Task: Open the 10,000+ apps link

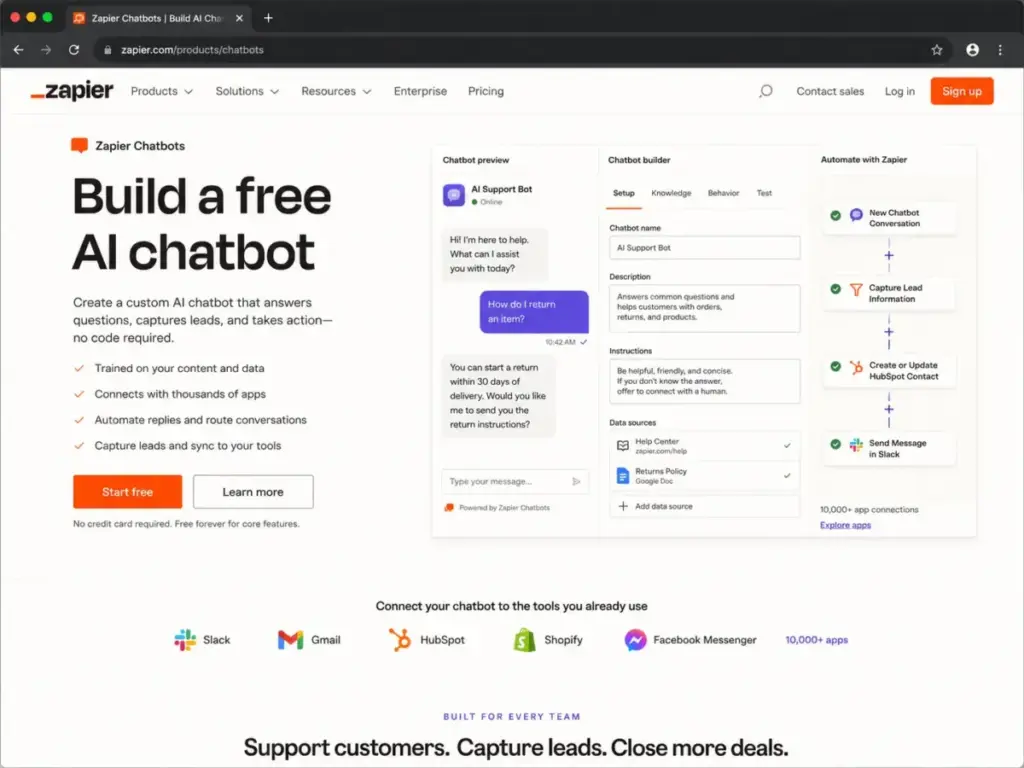Action: (816, 640)
